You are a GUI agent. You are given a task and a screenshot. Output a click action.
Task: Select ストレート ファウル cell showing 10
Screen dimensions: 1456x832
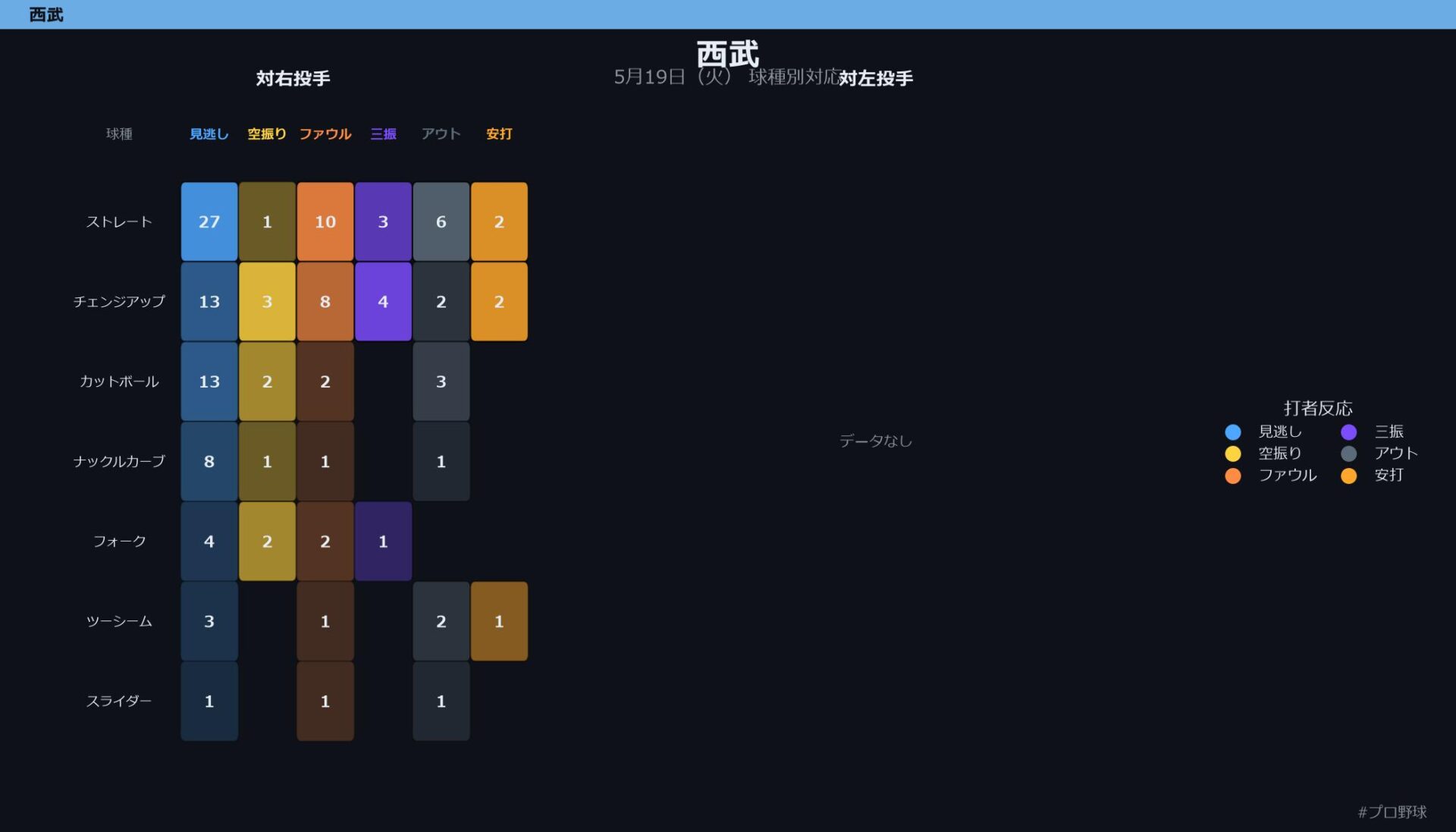[325, 221]
